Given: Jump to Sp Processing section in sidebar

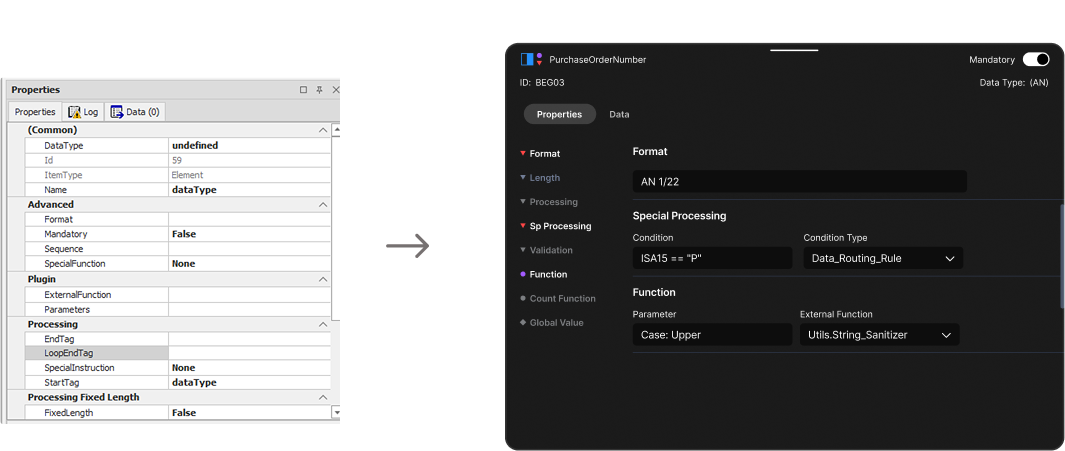Looking at the screenshot, I should [x=555, y=226].
